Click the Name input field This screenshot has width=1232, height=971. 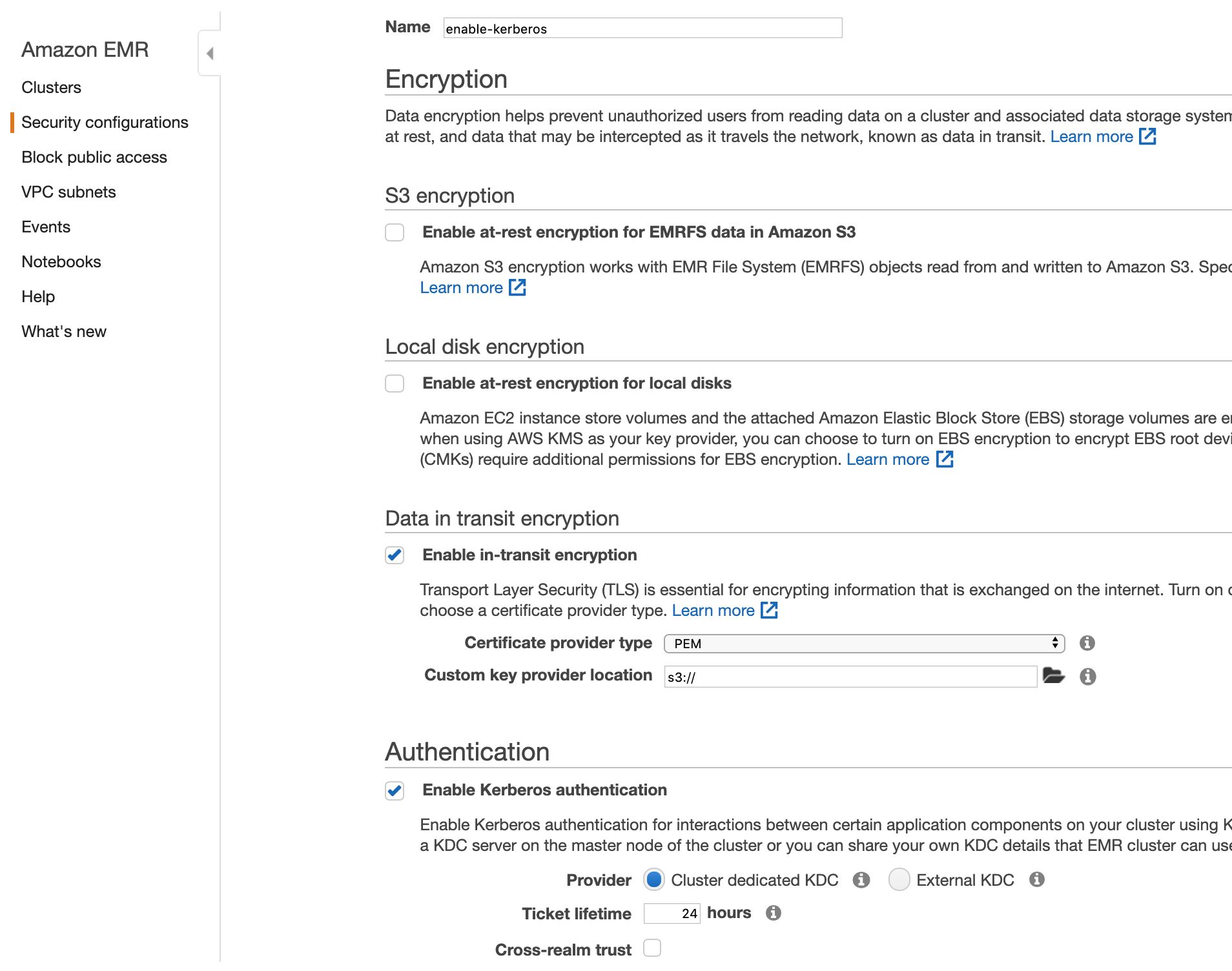642,28
